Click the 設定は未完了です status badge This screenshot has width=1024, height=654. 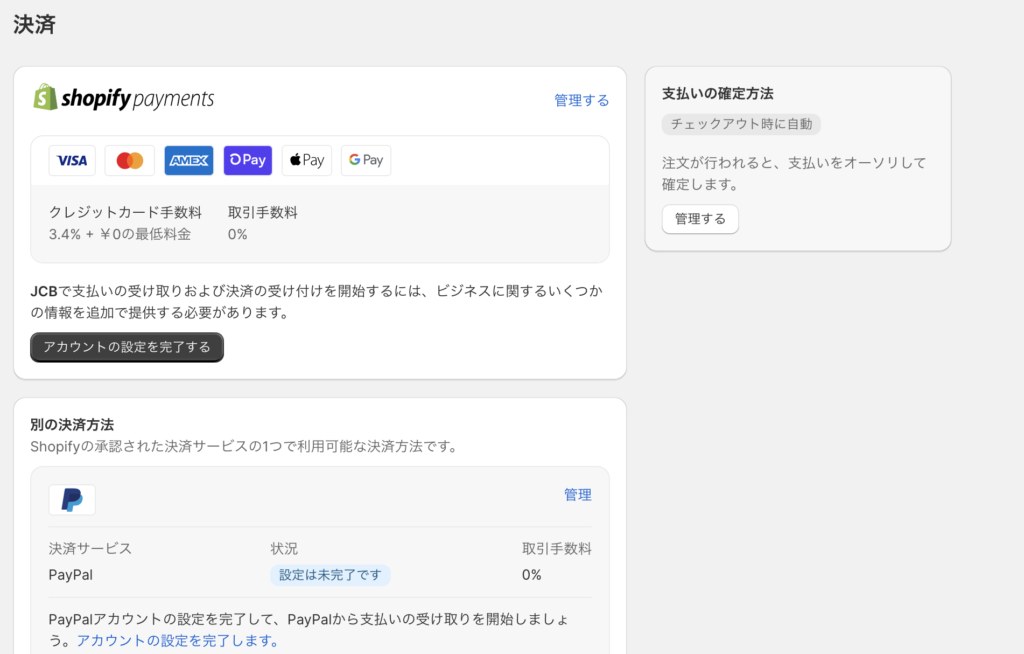[330, 575]
